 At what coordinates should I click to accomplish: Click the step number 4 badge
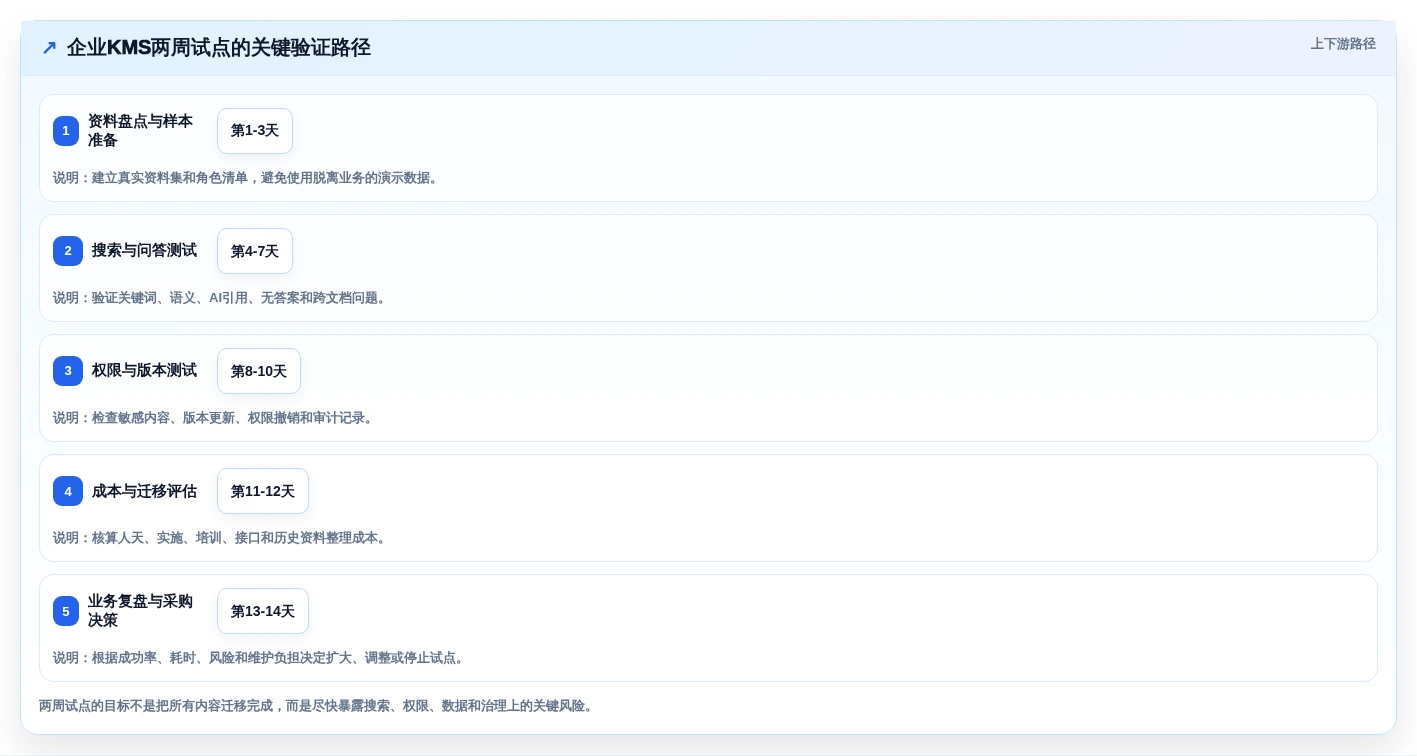[x=68, y=491]
